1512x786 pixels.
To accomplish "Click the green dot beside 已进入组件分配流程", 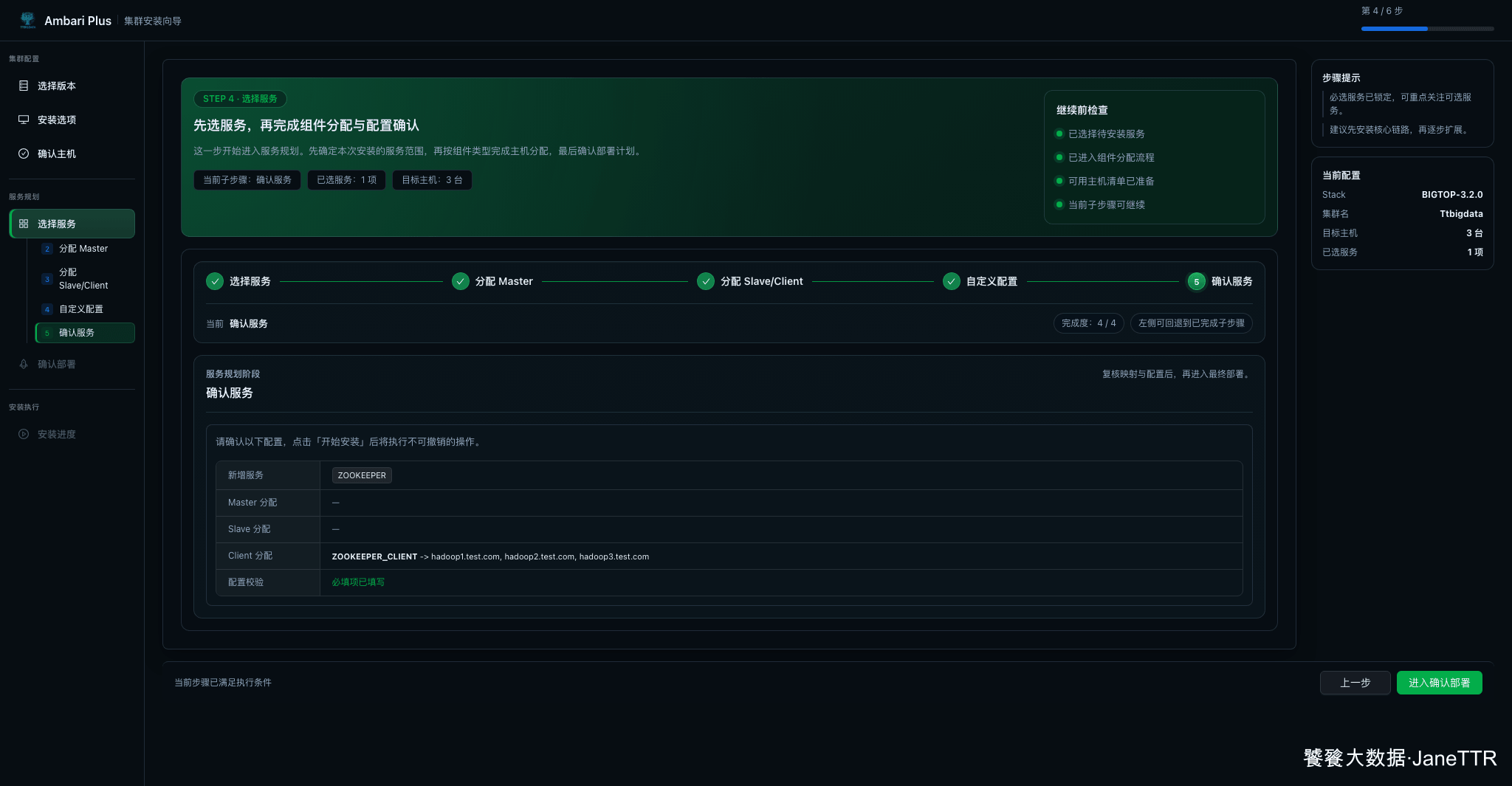I will pyautogui.click(x=1059, y=157).
